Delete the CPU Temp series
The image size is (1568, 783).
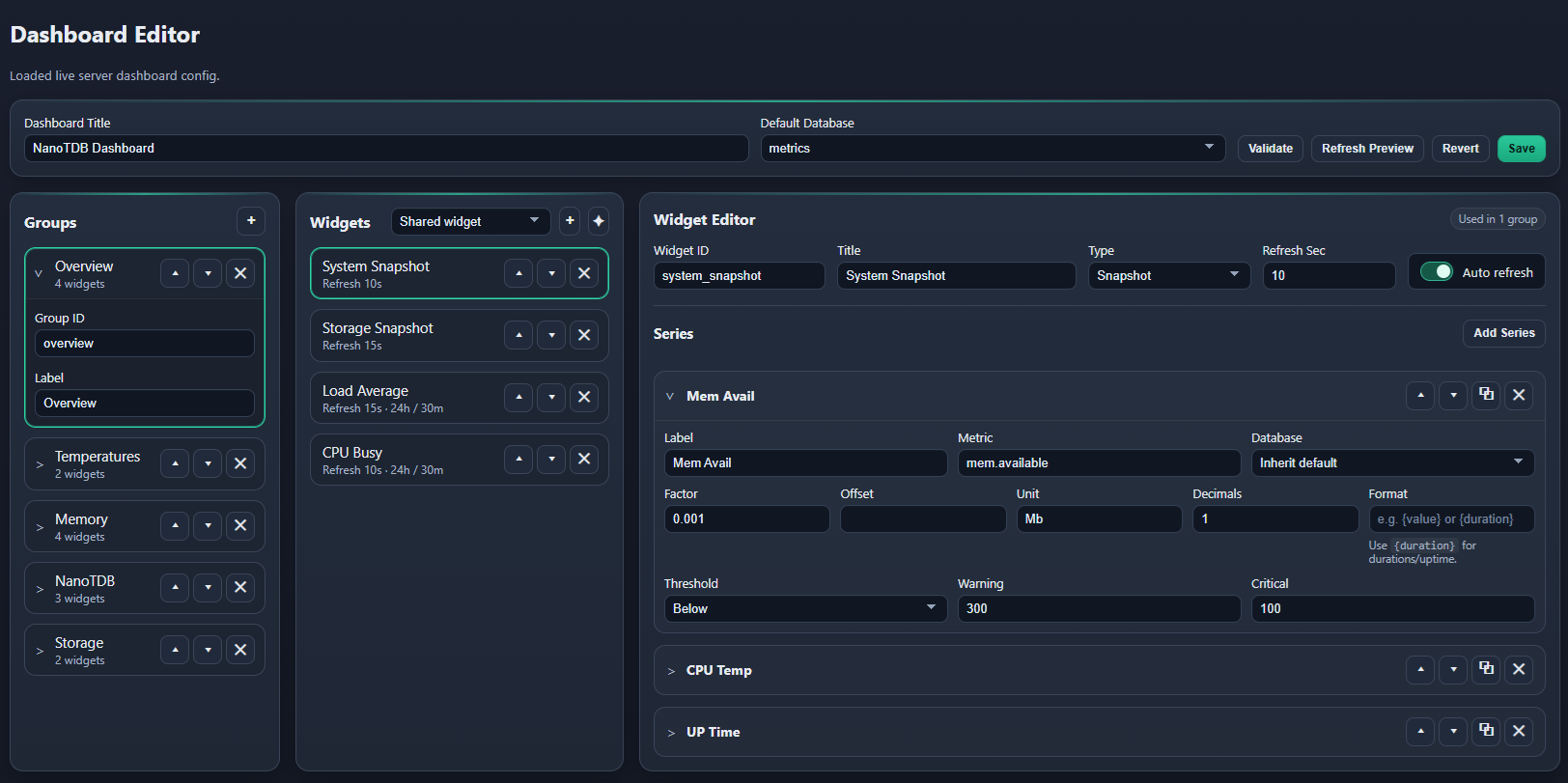tap(1519, 669)
